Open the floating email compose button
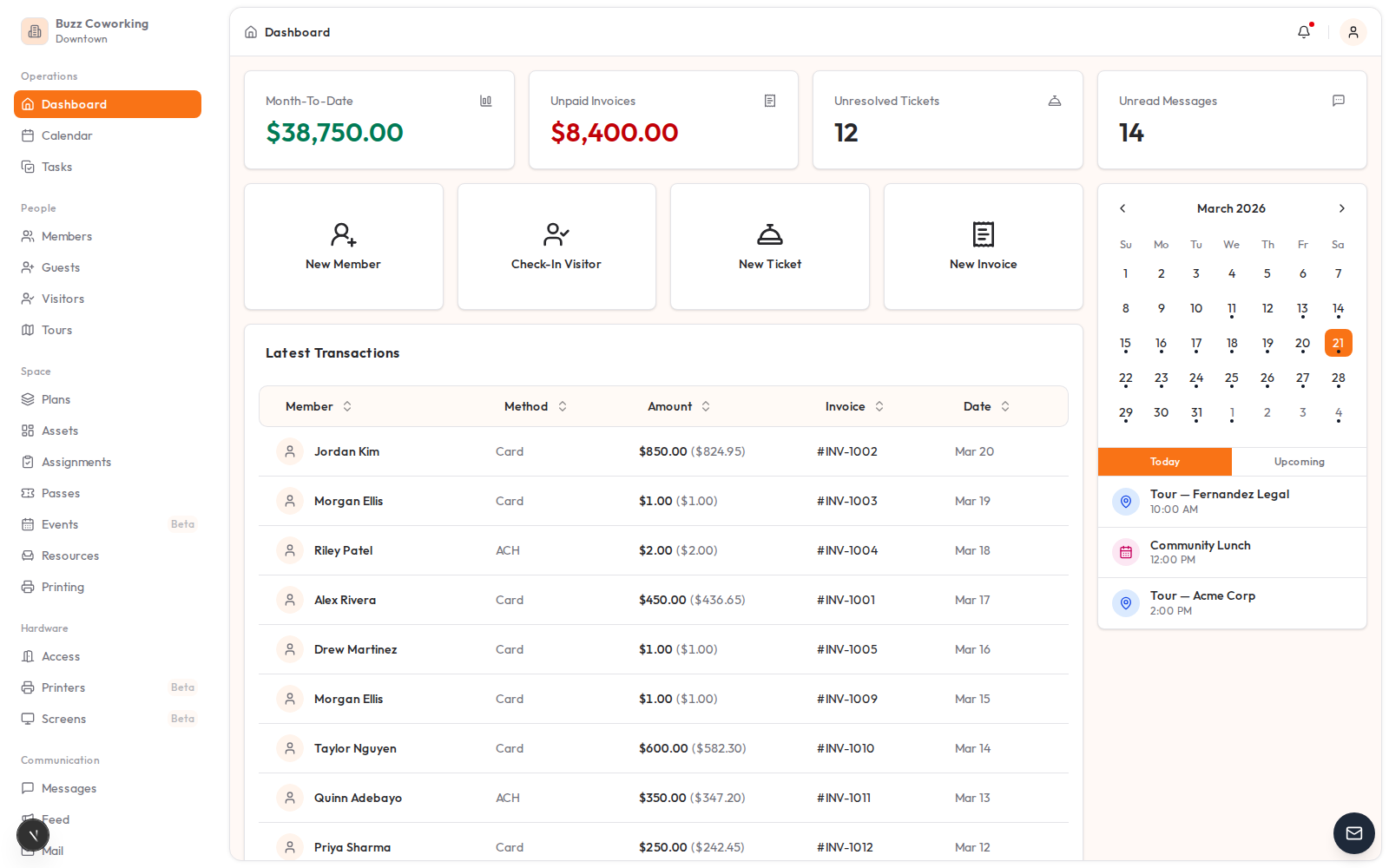1389x868 pixels. tap(1353, 833)
